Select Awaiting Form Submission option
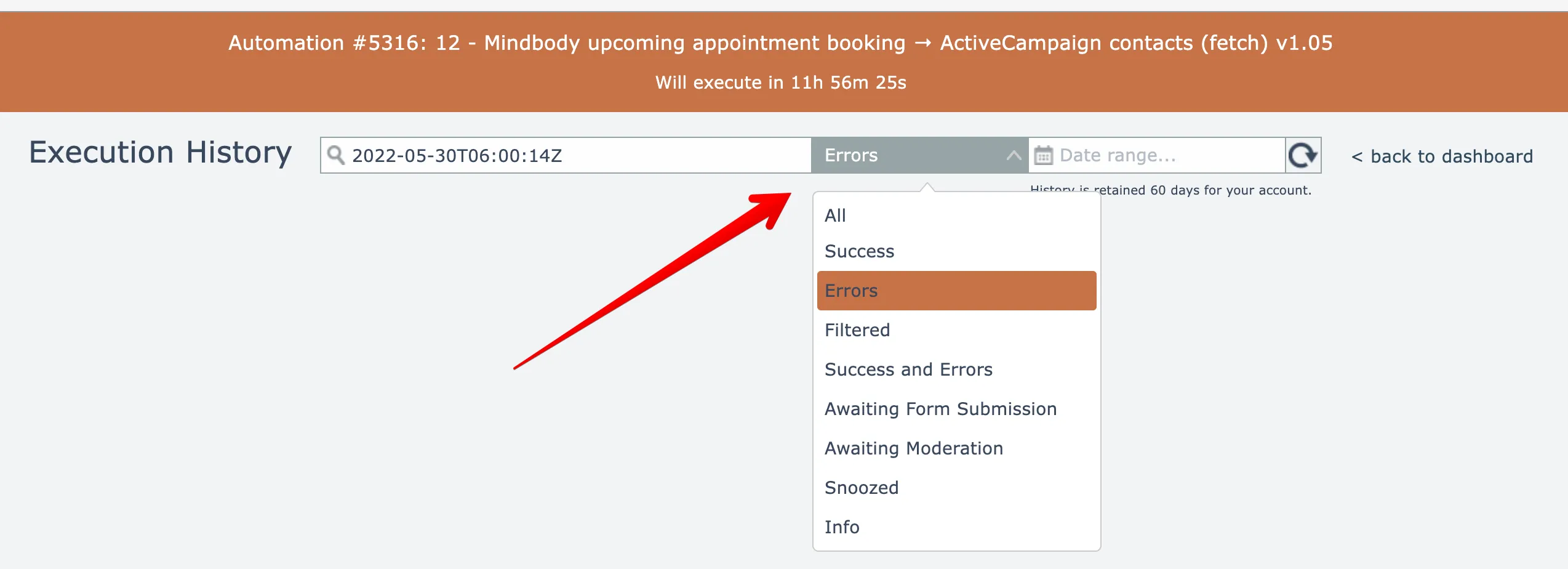 pyautogui.click(x=940, y=409)
